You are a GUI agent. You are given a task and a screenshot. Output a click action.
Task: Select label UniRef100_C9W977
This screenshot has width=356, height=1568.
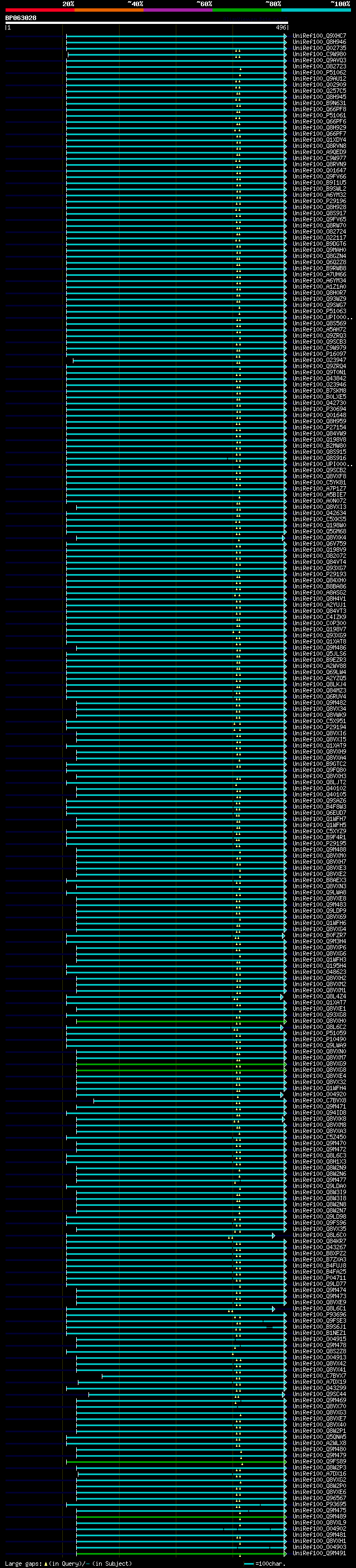click(x=319, y=159)
